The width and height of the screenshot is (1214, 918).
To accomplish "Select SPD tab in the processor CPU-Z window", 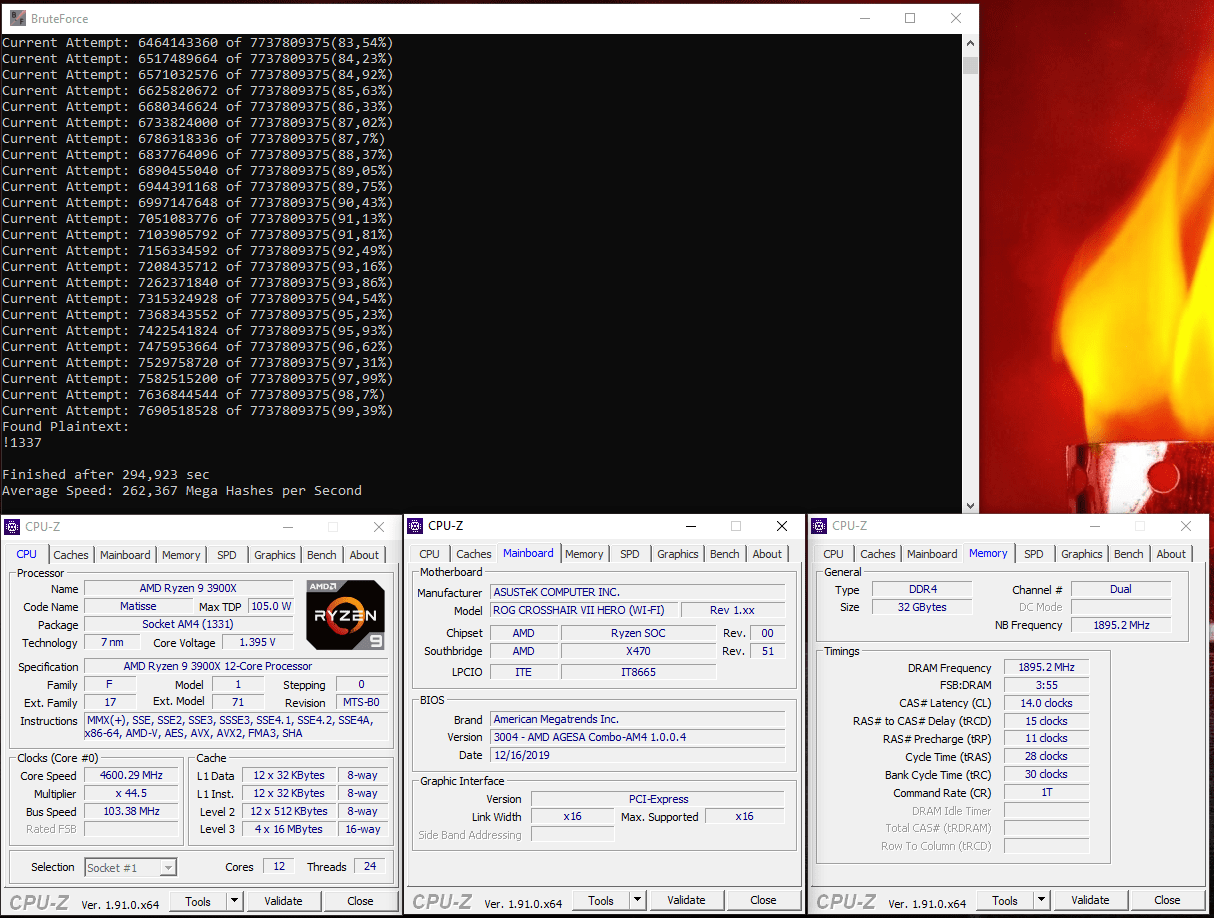I will pos(227,555).
